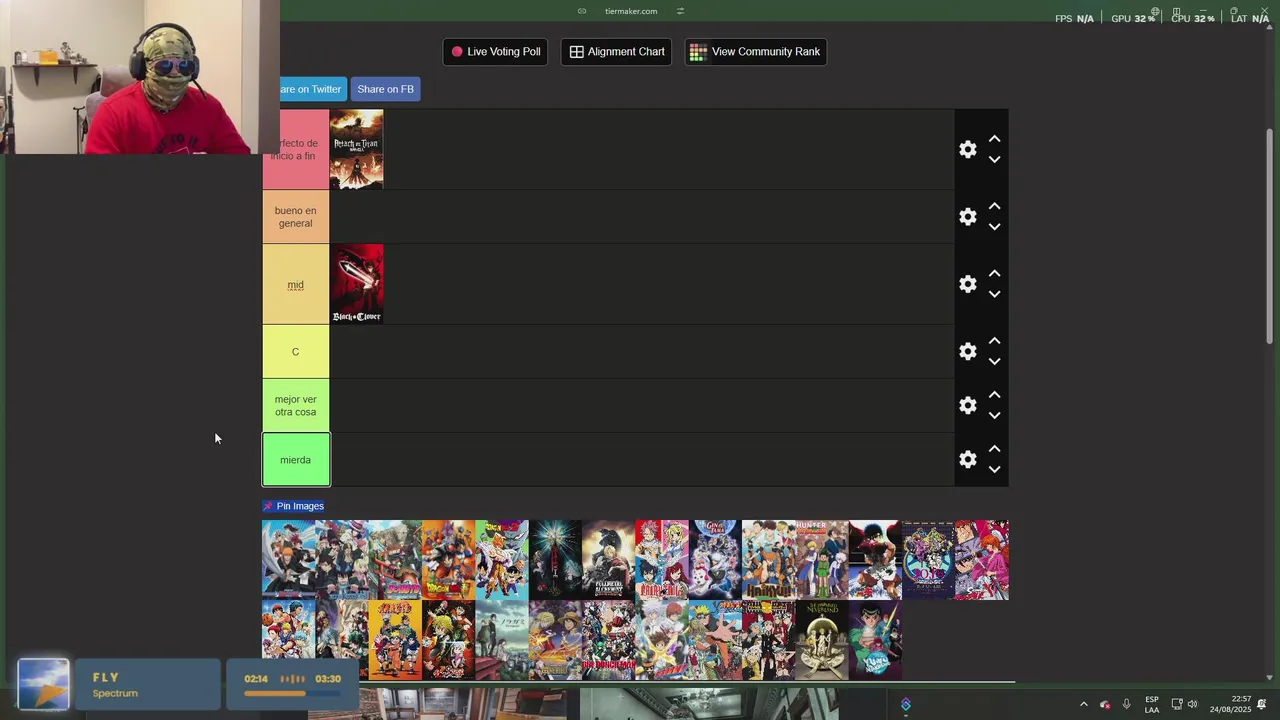Image resolution: width=1280 pixels, height=720 pixels.
Task: Open the Alignment Chart
Action: (x=616, y=52)
